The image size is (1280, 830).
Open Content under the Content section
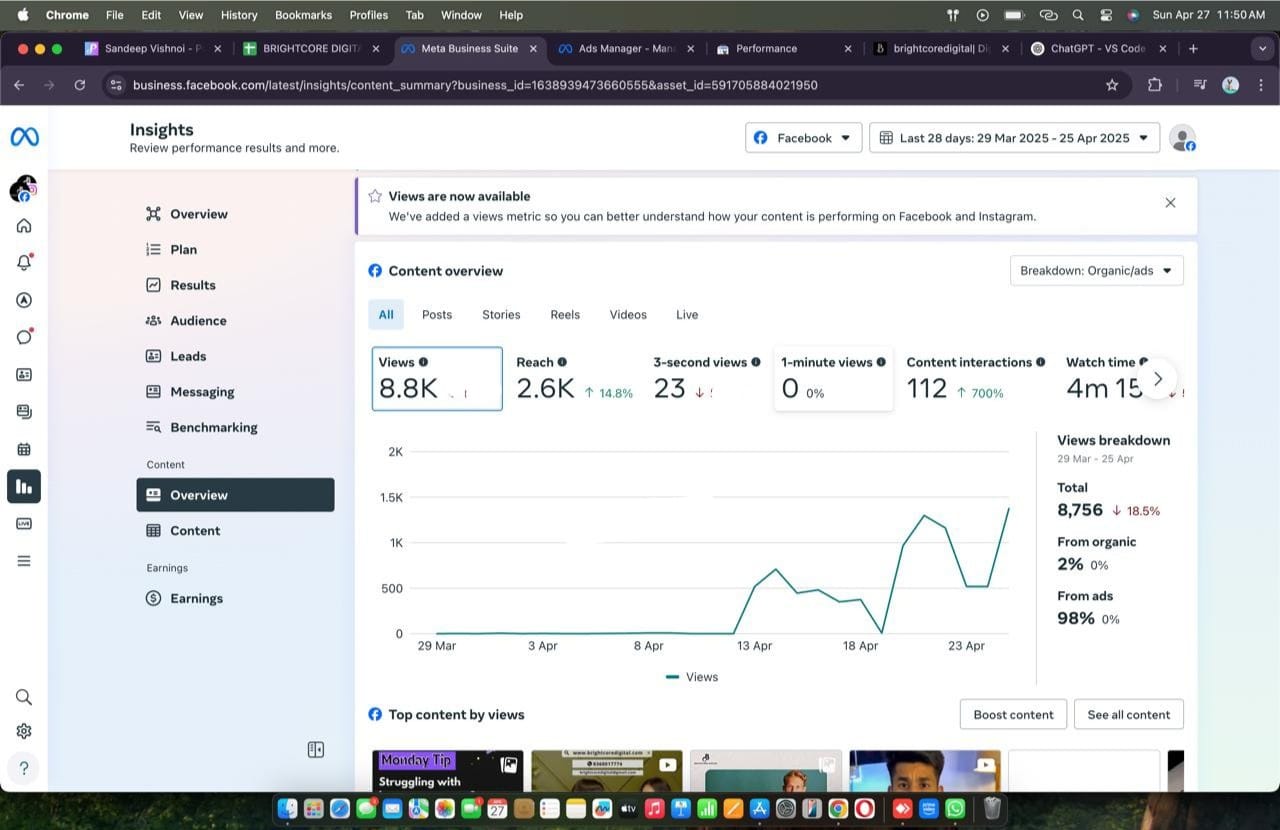[195, 531]
